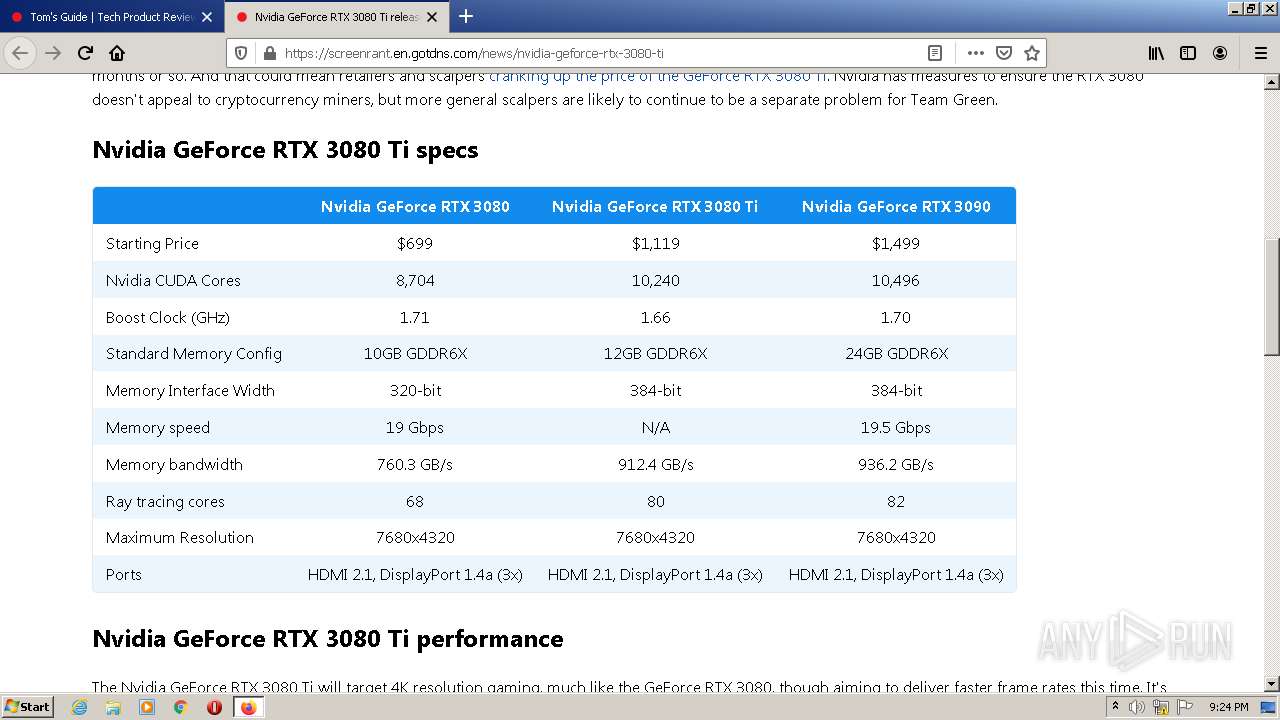Click 'Nvidia GeForce RTX 3080 Ti performance' heading
The height and width of the screenshot is (720, 1280).
[x=328, y=639]
